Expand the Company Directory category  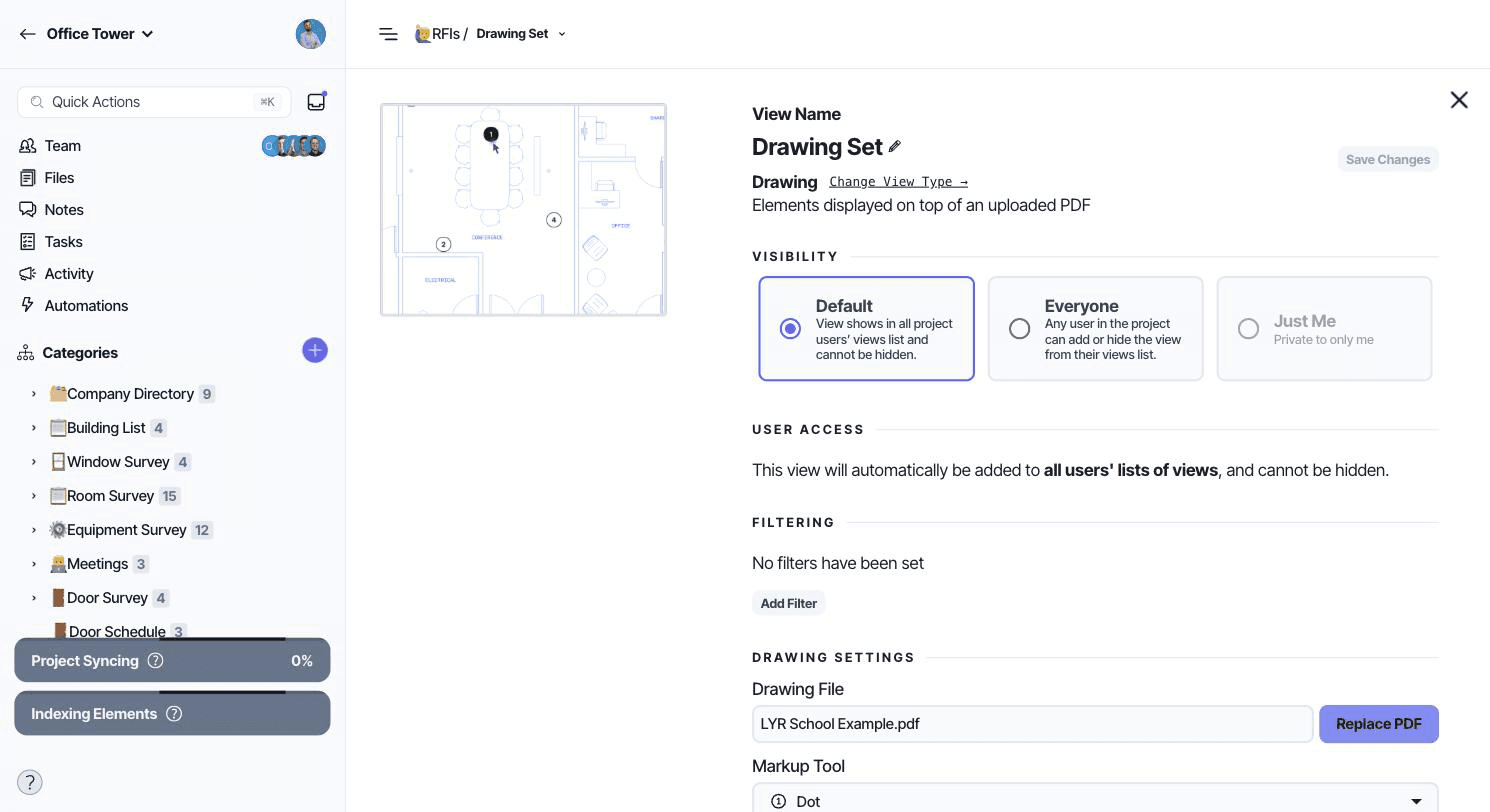click(34, 394)
